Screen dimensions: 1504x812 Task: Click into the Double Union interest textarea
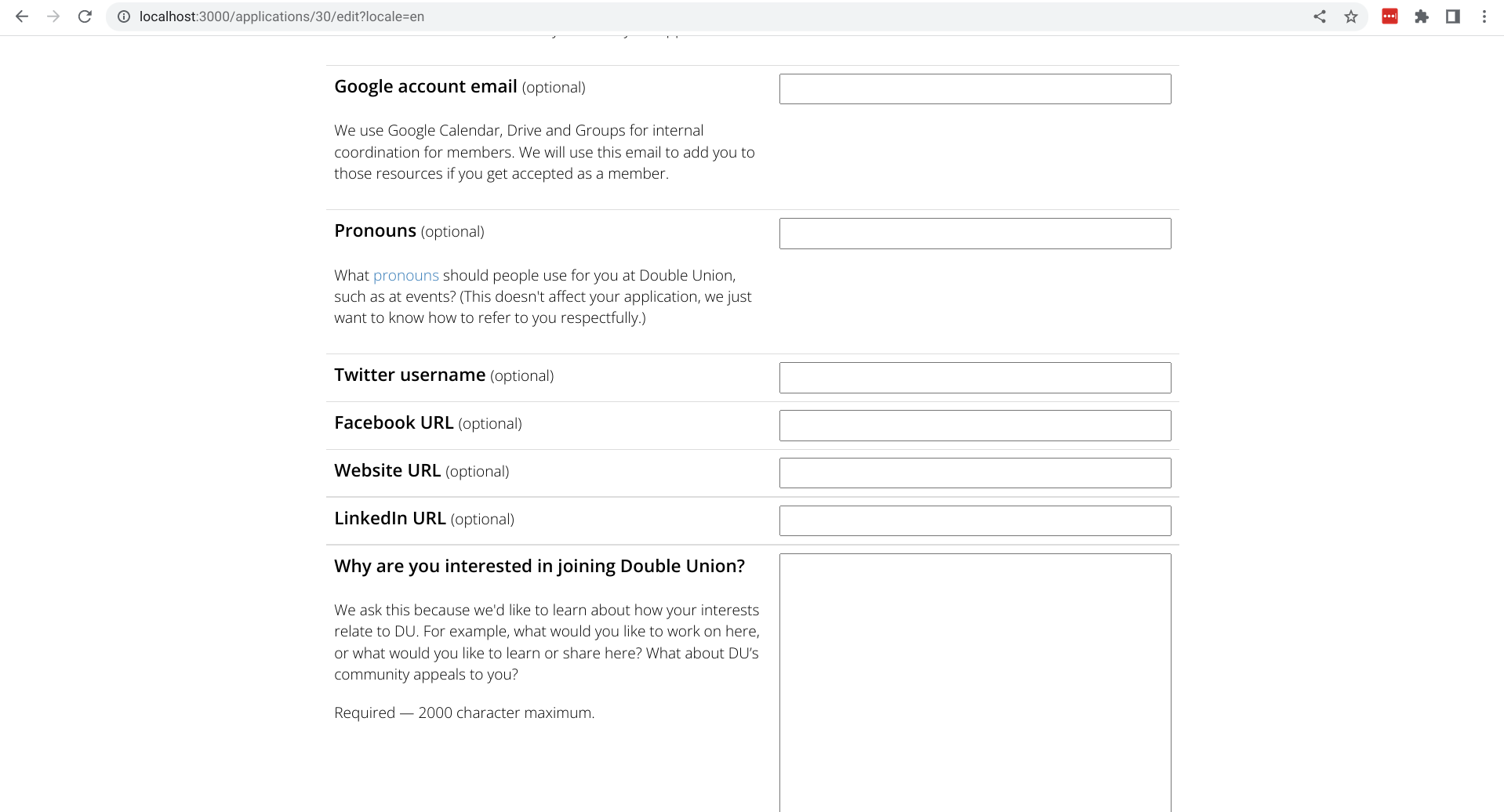coord(975,683)
